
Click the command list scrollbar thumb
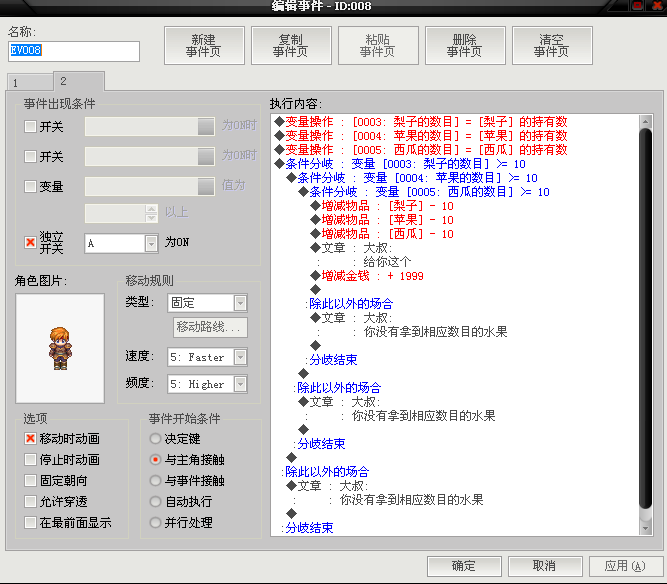point(646,319)
